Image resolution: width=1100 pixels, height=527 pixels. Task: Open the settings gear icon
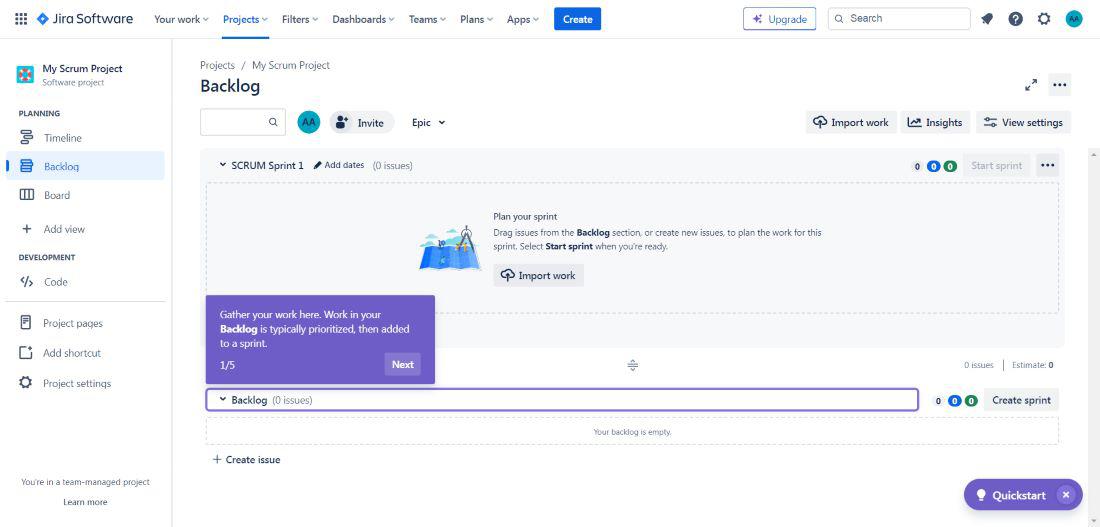1044,19
